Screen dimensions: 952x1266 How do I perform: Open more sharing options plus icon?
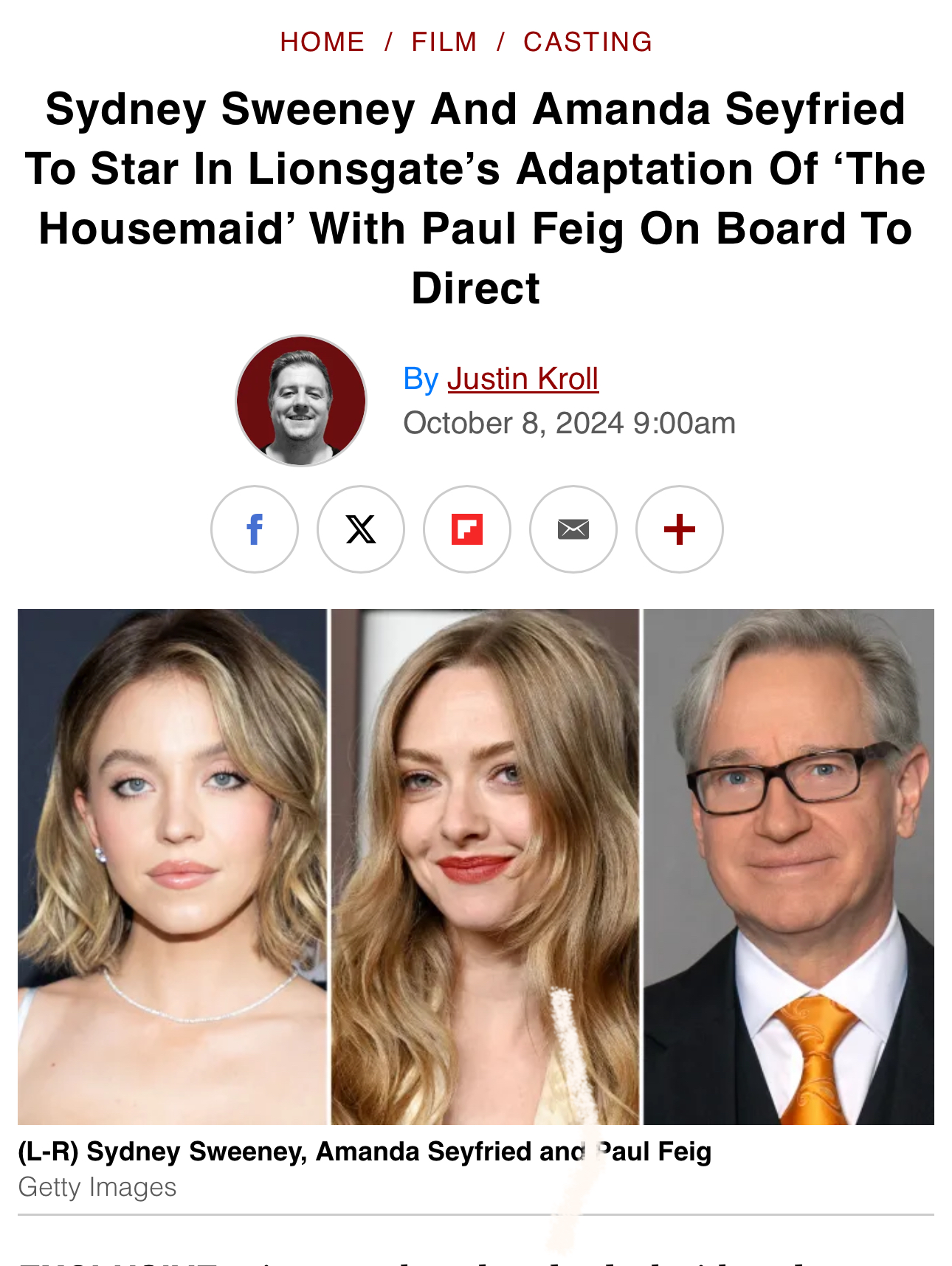(680, 529)
